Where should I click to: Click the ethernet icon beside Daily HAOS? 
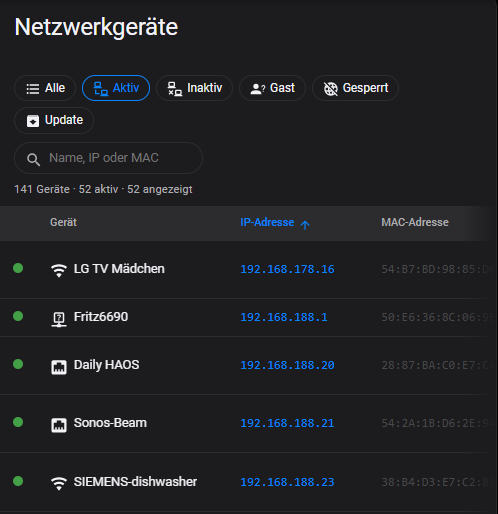click(x=59, y=367)
